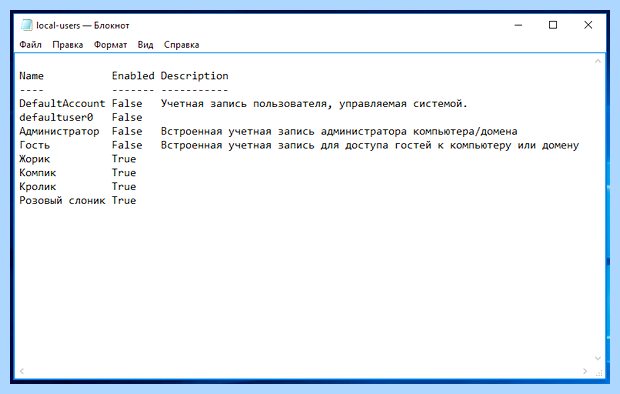Minimize the Notepad window
Image resolution: width=620 pixels, height=394 pixels.
[518, 25]
